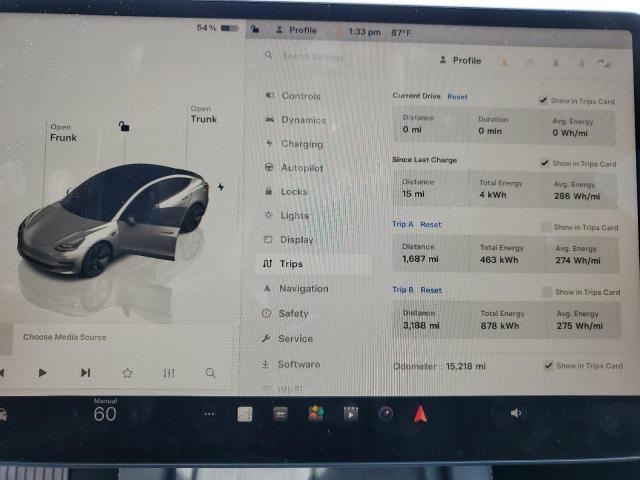The image size is (640, 480).
Task: Open the audio equalizer settings icon
Action: click(169, 373)
